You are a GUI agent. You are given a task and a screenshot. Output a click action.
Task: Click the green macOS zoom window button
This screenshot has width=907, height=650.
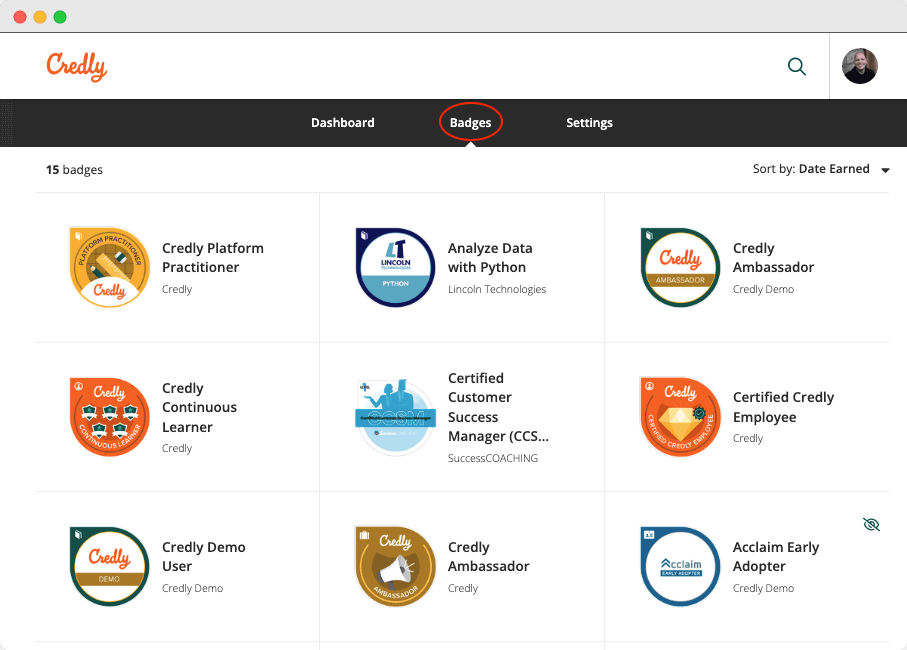(60, 17)
